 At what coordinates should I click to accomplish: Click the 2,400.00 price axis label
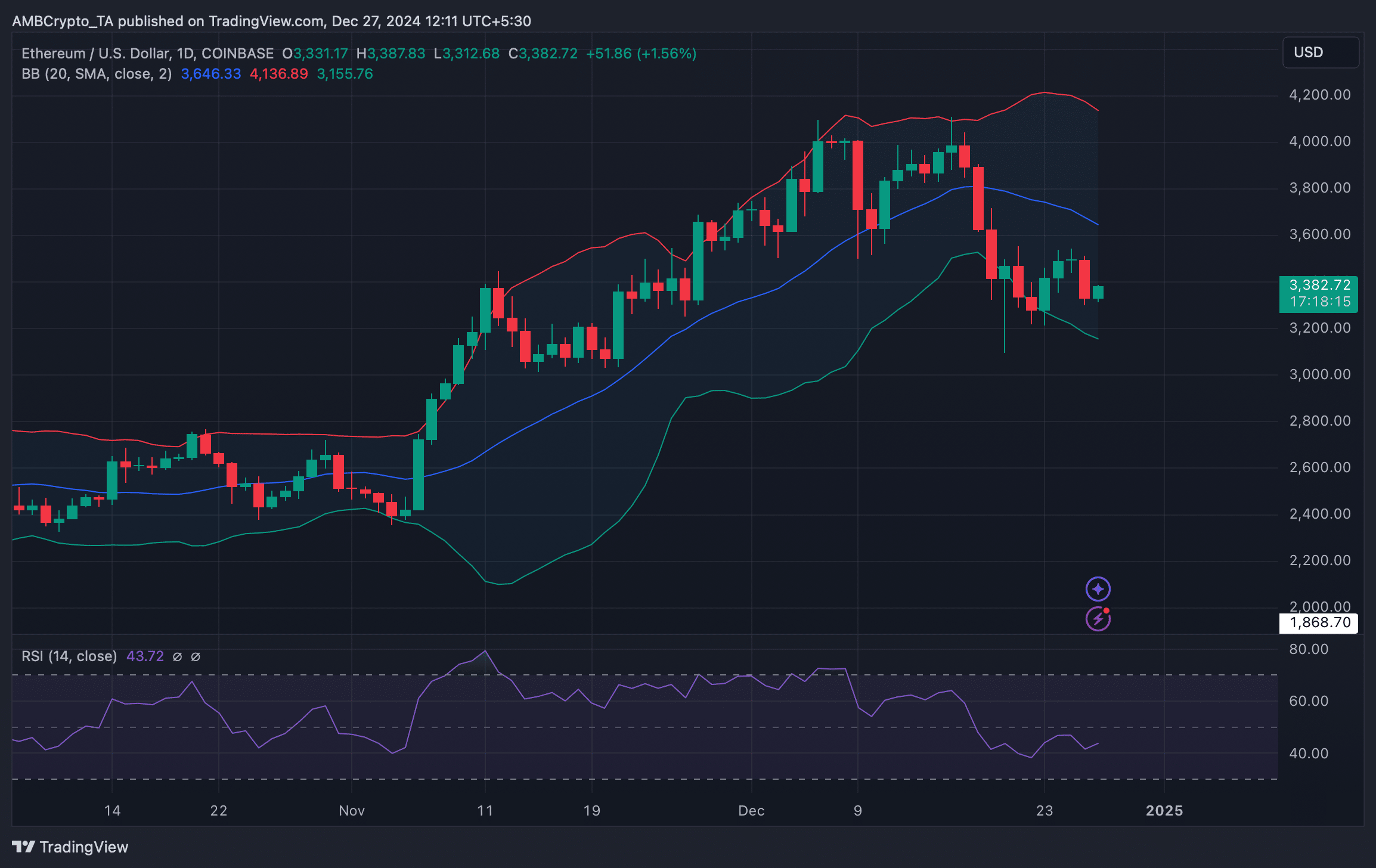pyautogui.click(x=1320, y=514)
